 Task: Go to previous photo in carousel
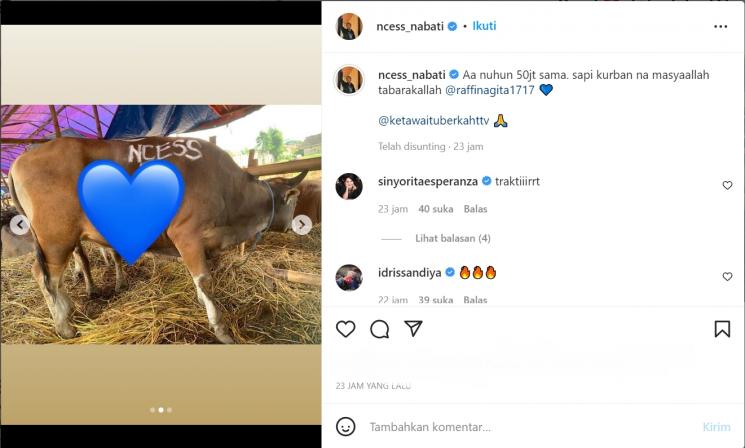coord(19,225)
